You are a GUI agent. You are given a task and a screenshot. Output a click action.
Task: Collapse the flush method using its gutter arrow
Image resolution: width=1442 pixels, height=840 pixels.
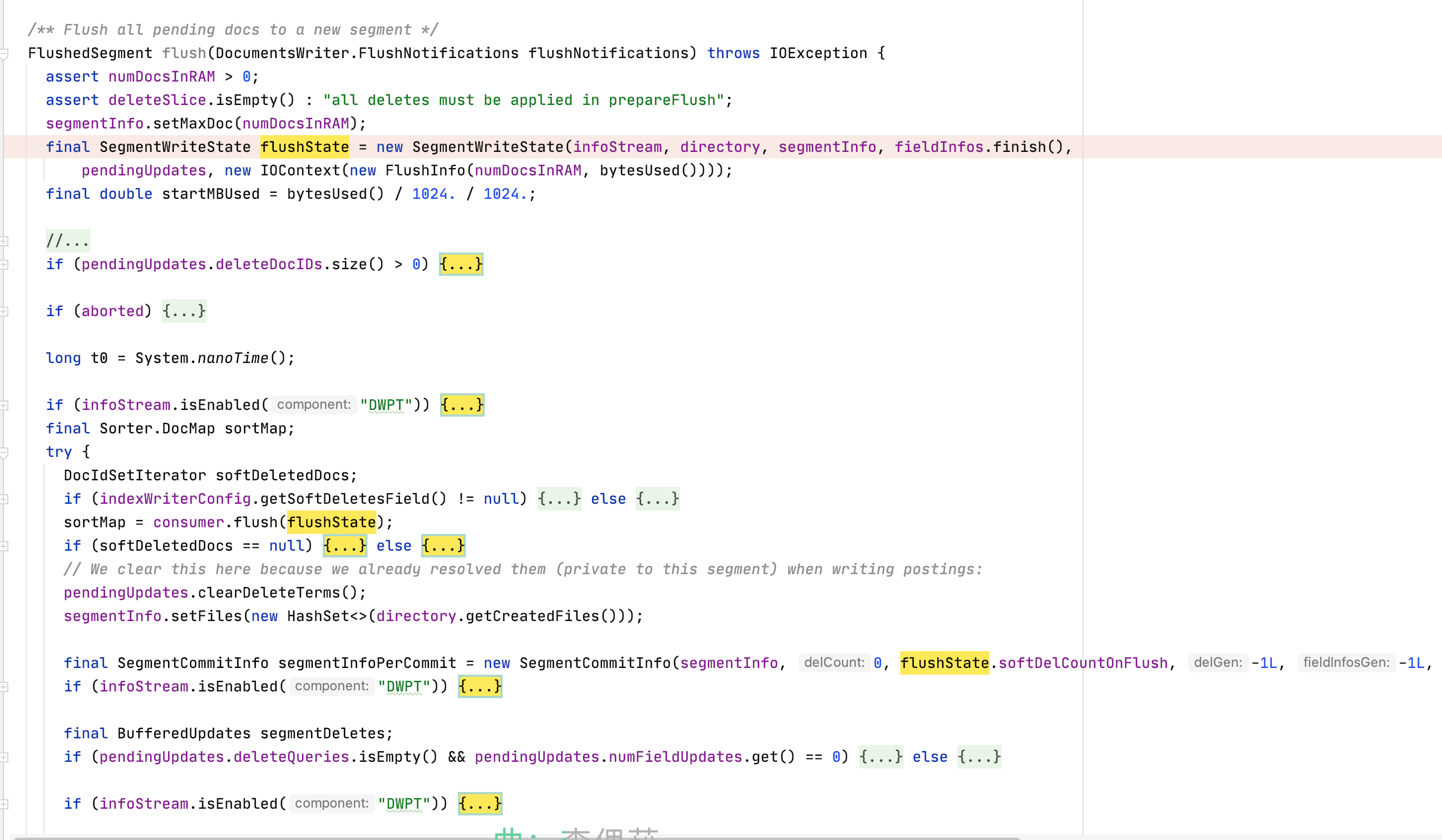[5, 52]
